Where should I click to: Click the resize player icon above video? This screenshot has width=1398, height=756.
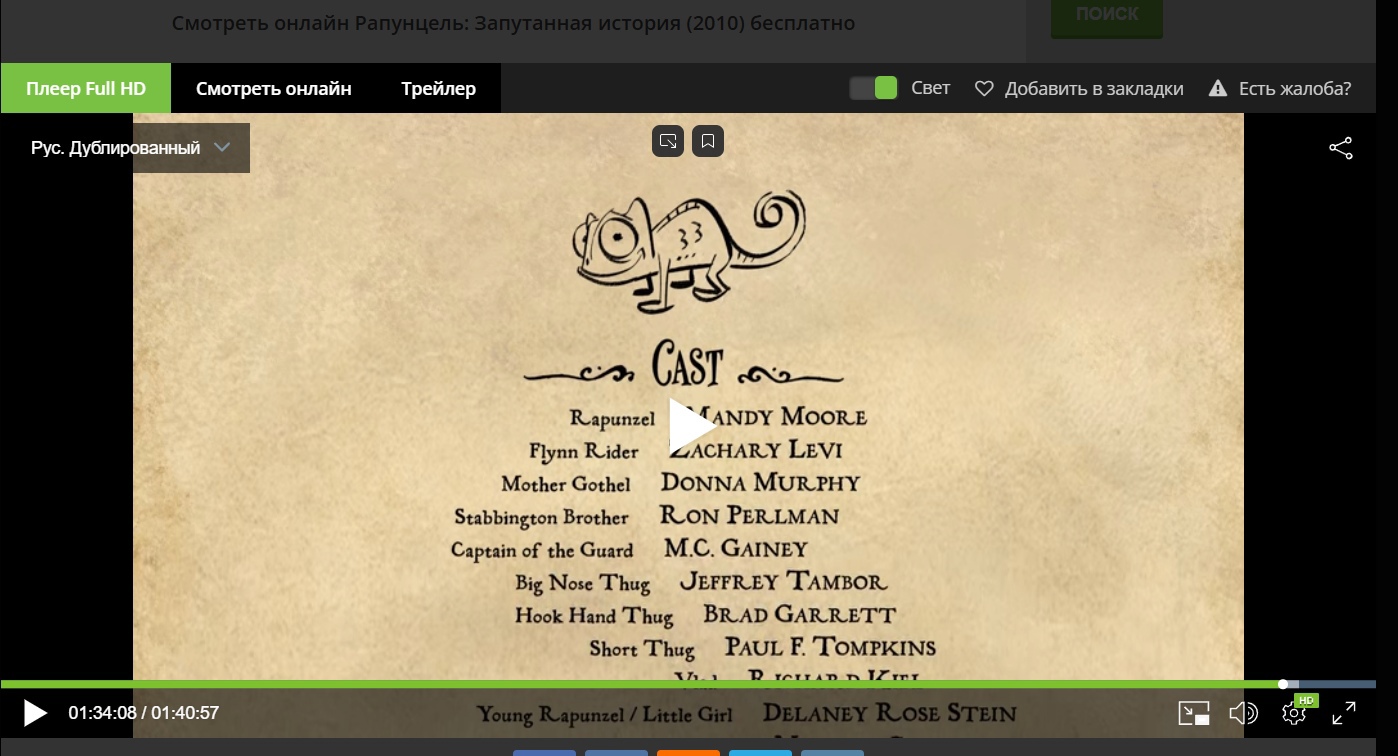point(668,141)
